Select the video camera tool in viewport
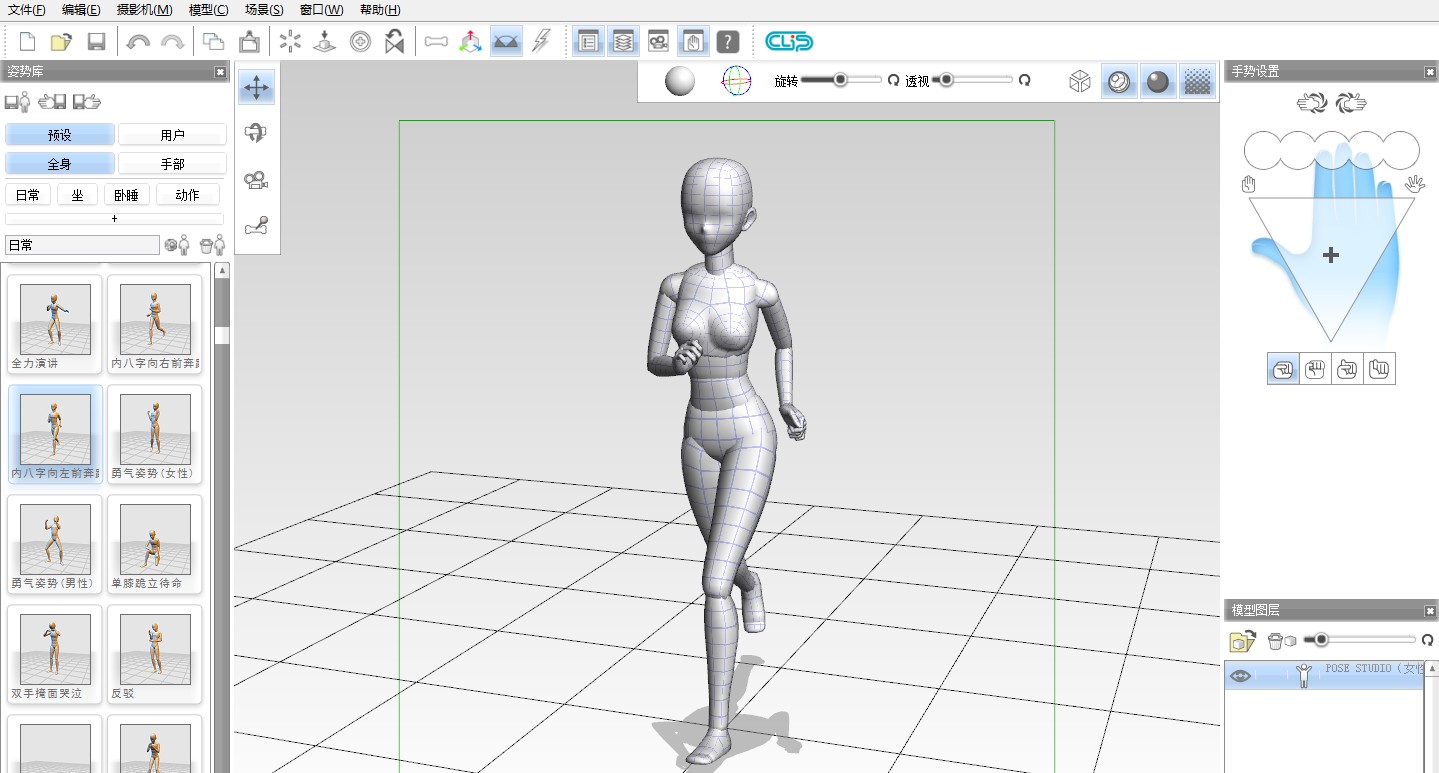The image size is (1439, 773). pyautogui.click(x=257, y=180)
